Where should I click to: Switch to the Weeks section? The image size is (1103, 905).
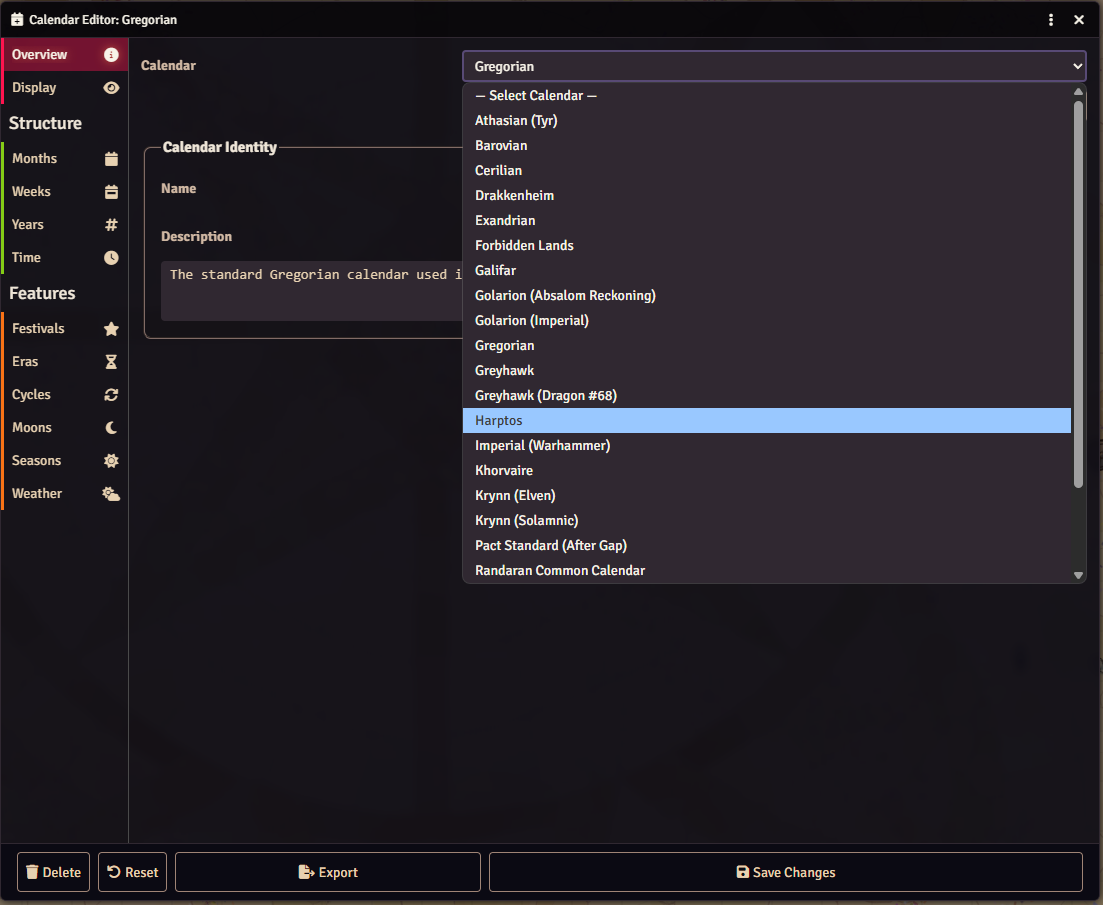pos(31,191)
